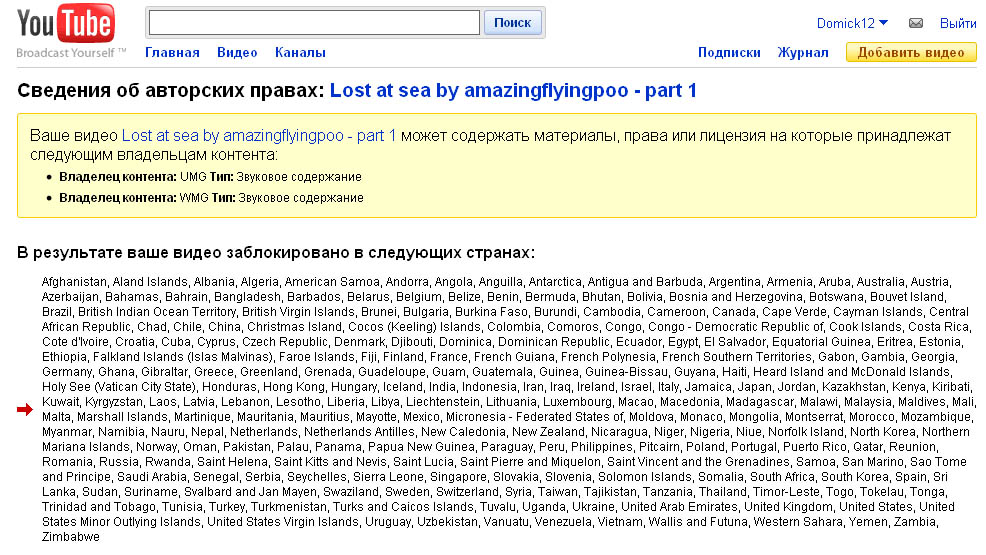Click the WMG content owner line
This screenshot has height=555, width=986.
tap(211, 198)
